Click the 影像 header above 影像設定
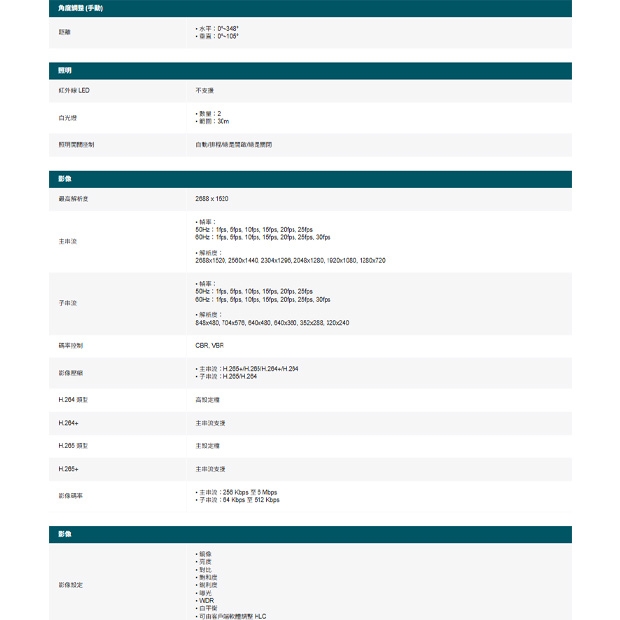Screen dimensions: 620x620 pos(65,535)
